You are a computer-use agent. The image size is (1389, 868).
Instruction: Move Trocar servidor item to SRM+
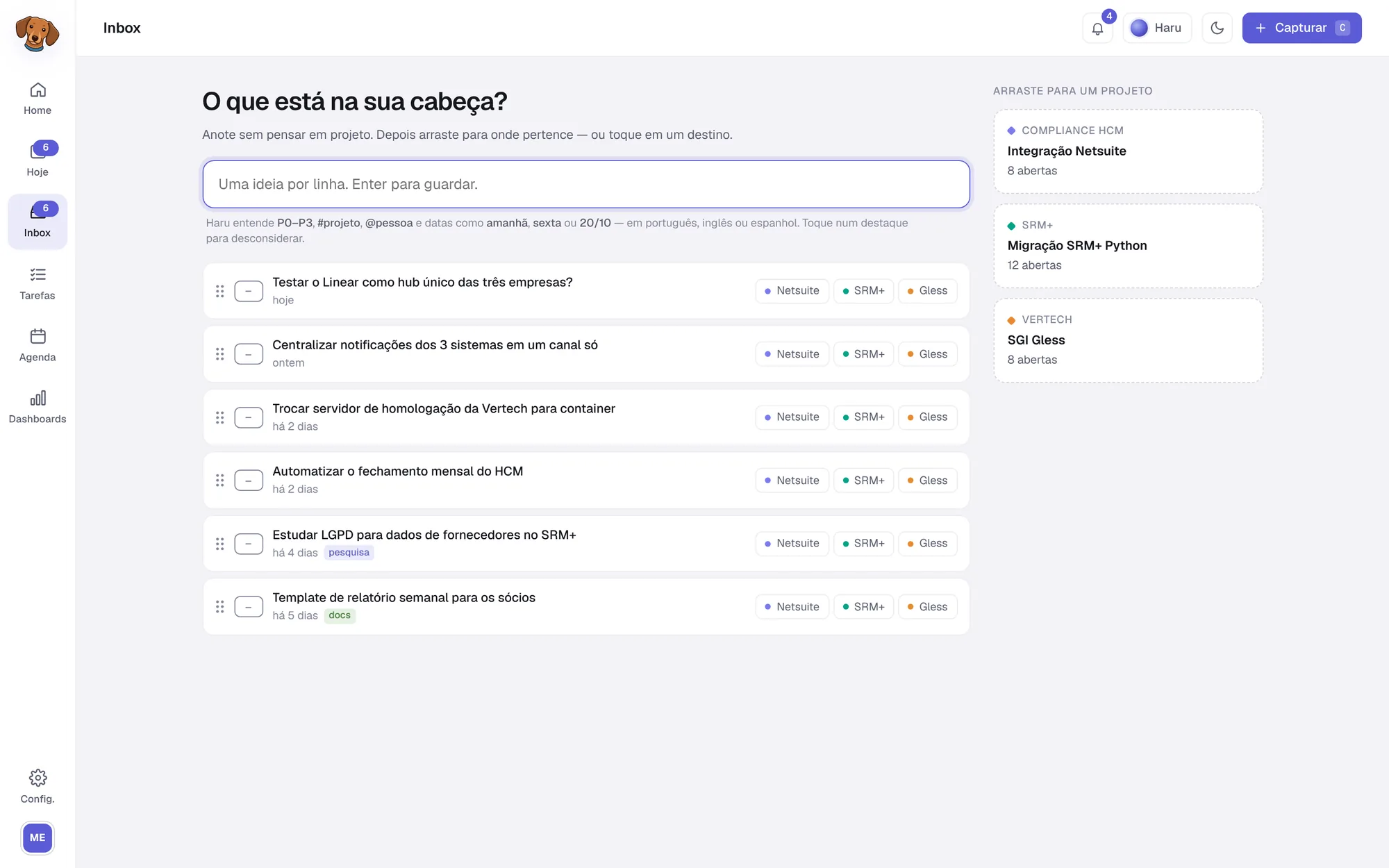click(863, 417)
